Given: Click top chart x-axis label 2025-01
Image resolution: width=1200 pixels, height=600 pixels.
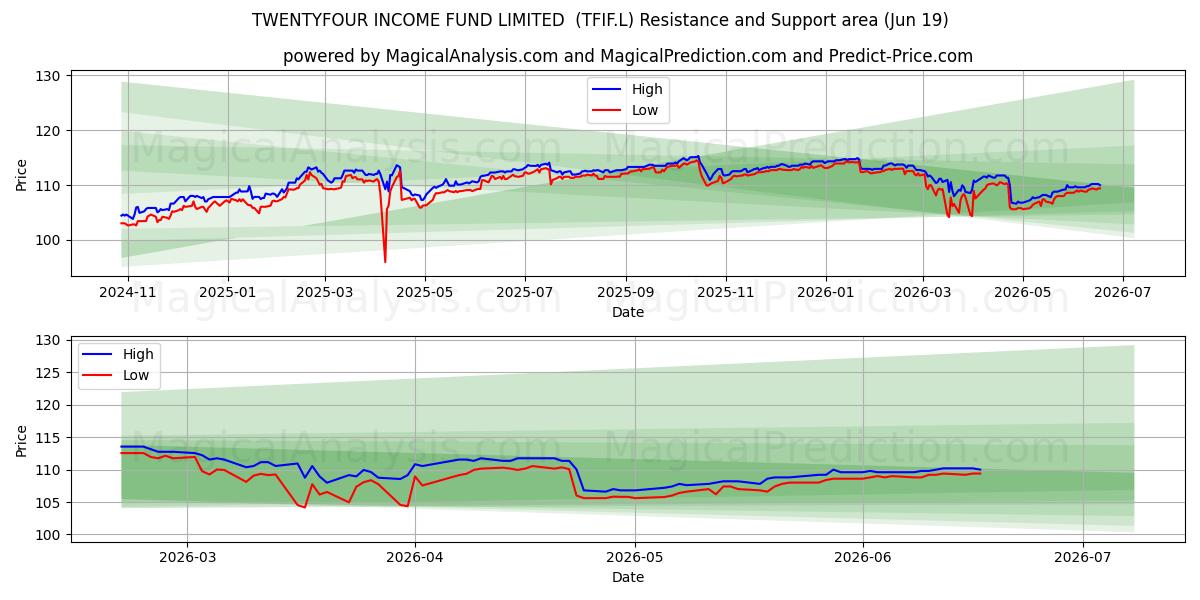Looking at the screenshot, I should click(228, 293).
